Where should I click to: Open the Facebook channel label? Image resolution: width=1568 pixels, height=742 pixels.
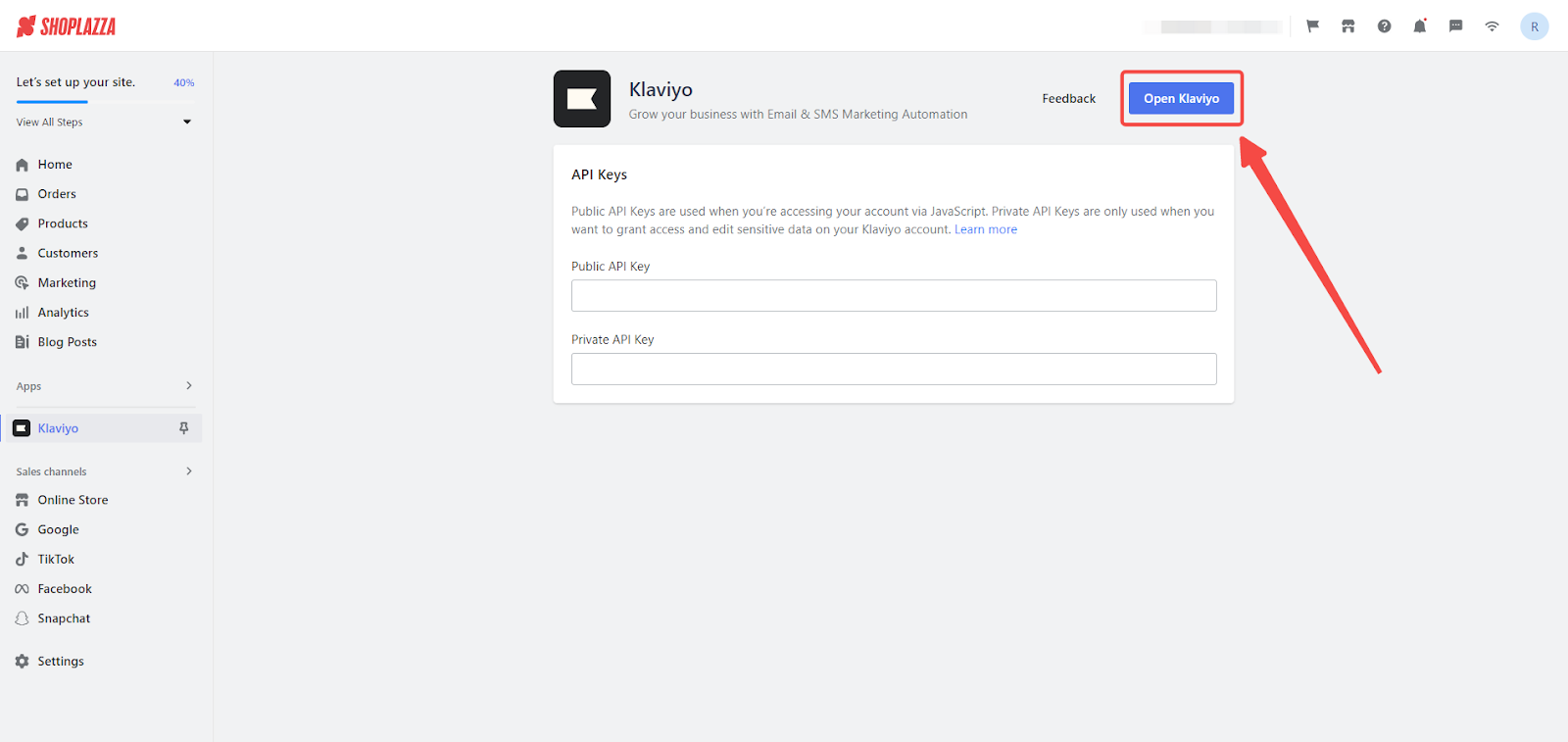[x=65, y=589]
